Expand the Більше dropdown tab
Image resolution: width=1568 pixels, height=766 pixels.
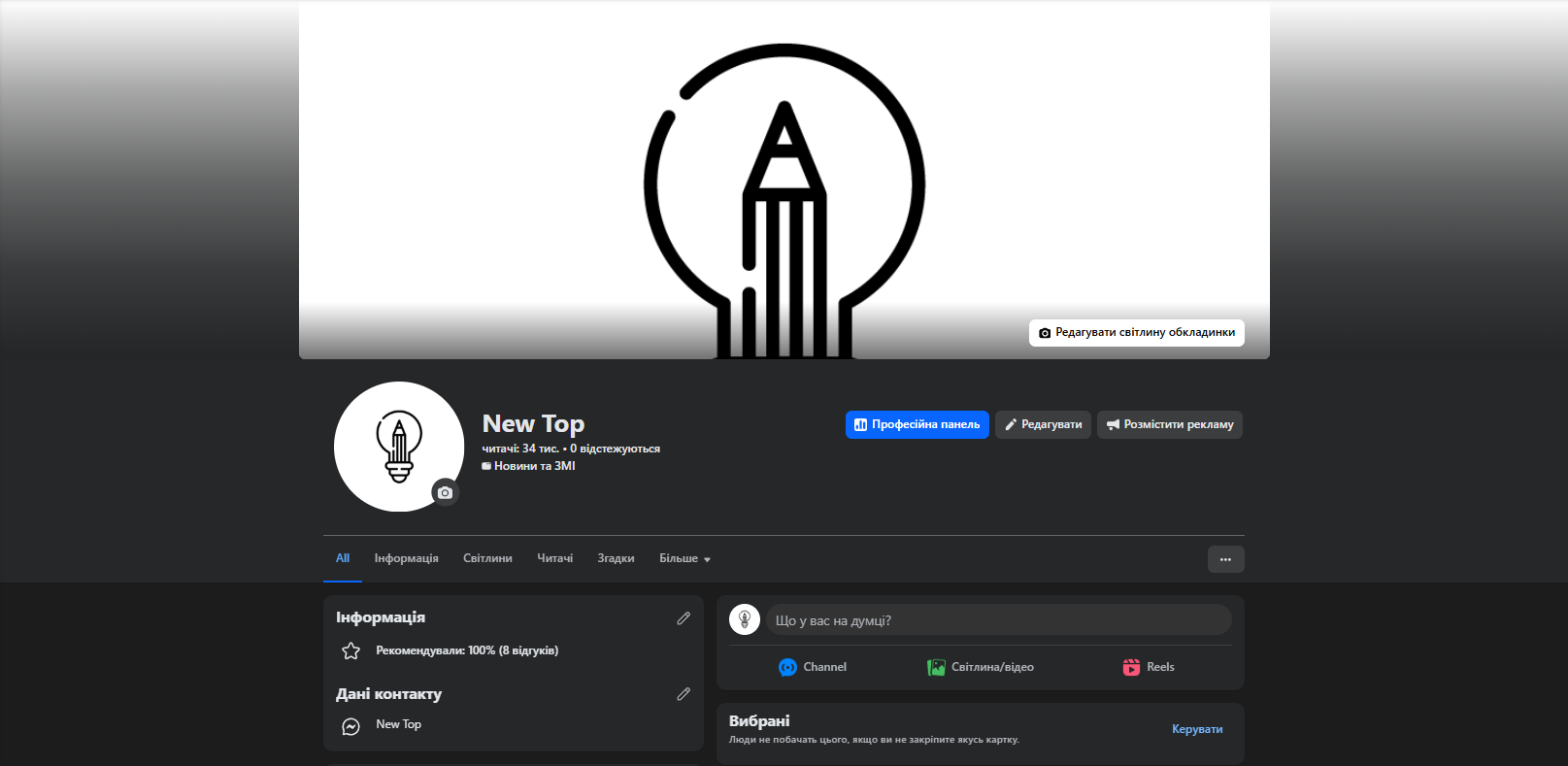coord(684,559)
